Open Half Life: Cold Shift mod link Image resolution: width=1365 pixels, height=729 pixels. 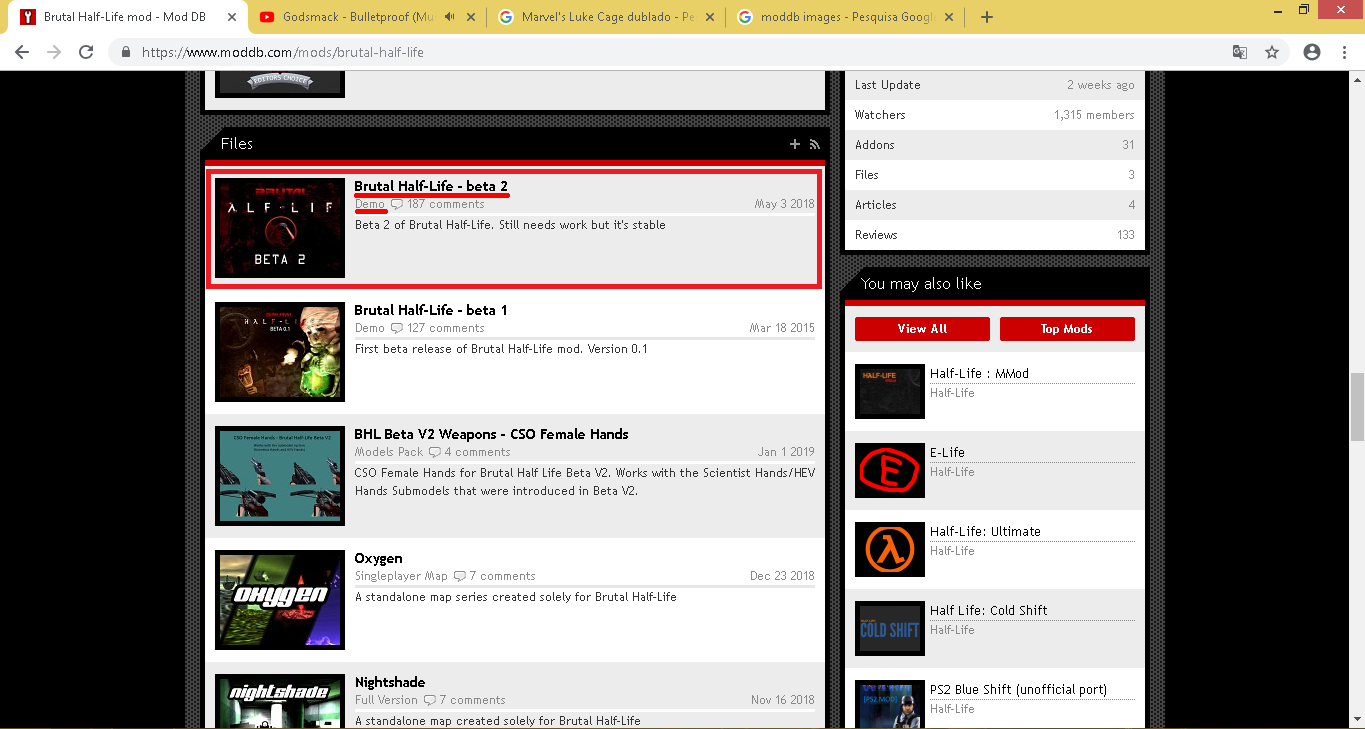pyautogui.click(x=989, y=611)
